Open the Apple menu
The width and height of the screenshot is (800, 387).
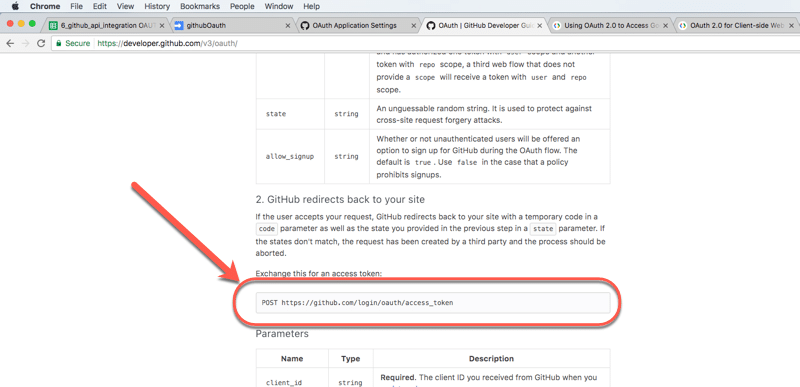pos(15,7)
